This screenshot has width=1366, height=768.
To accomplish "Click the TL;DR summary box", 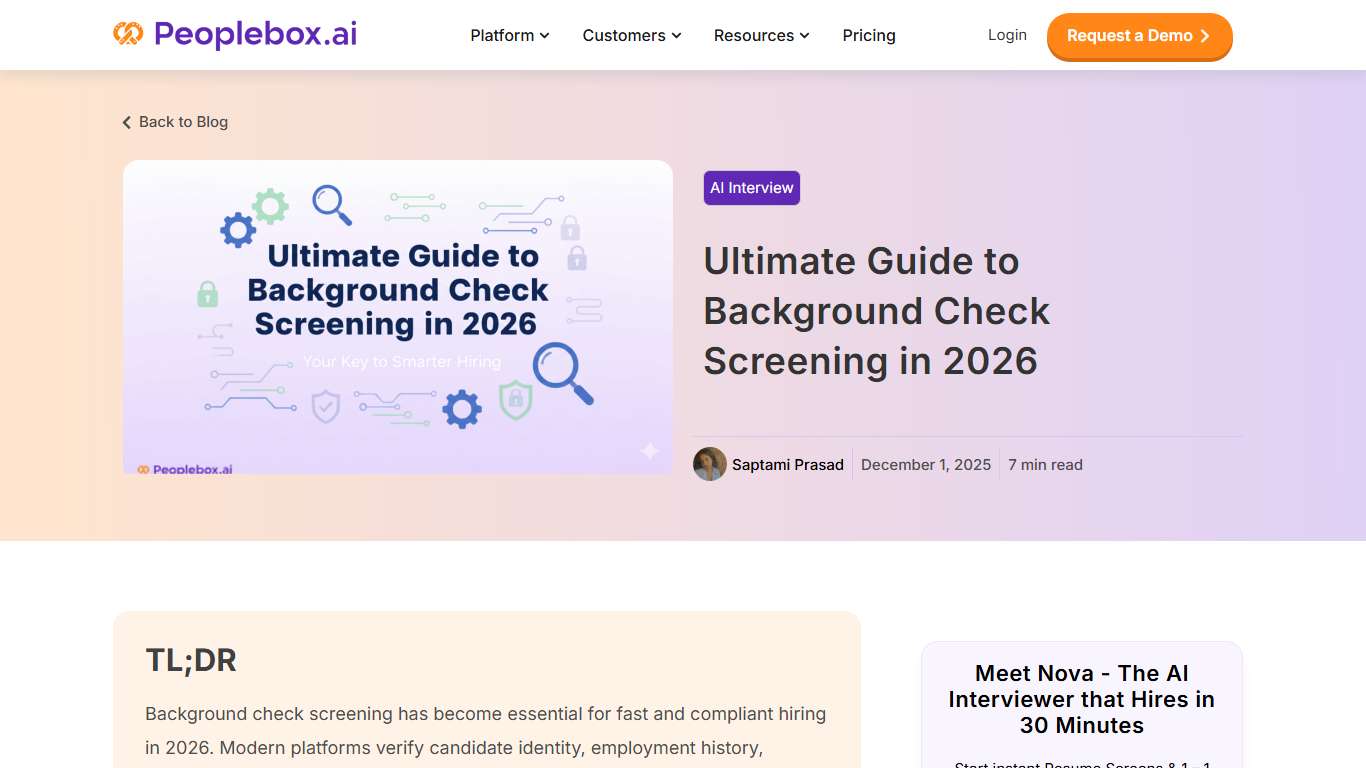I will 487,690.
